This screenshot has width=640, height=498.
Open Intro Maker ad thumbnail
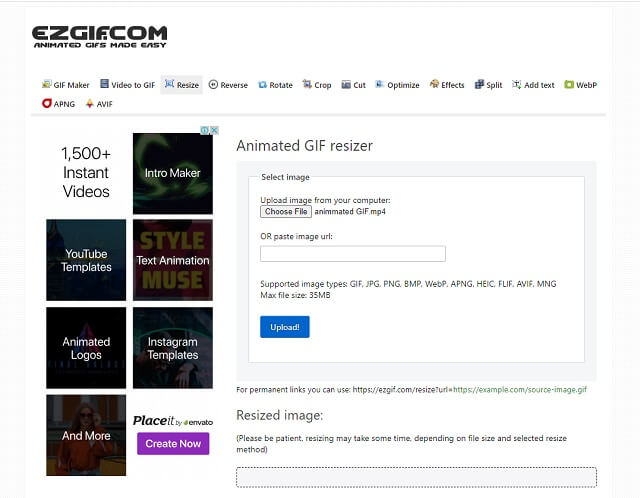pyautogui.click(x=173, y=173)
